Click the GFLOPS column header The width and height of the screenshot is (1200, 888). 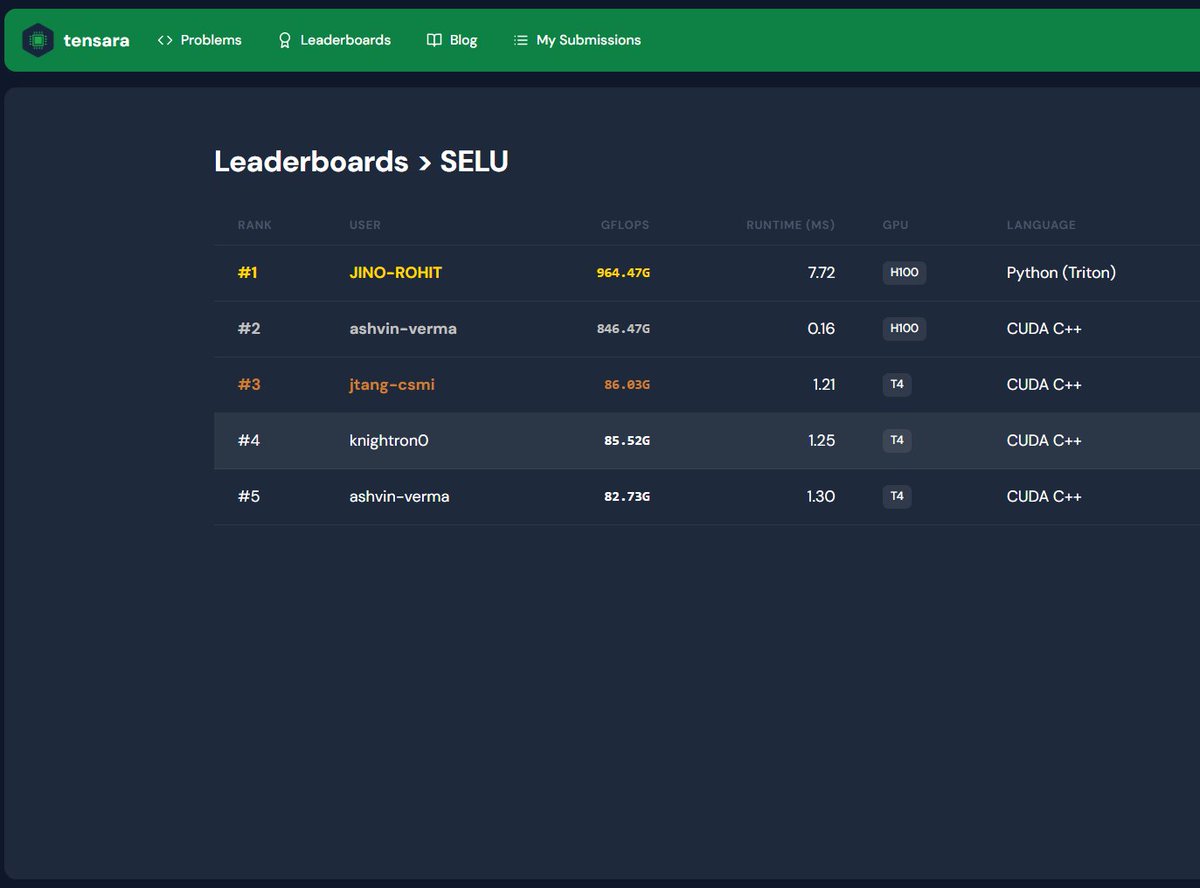tap(625, 225)
